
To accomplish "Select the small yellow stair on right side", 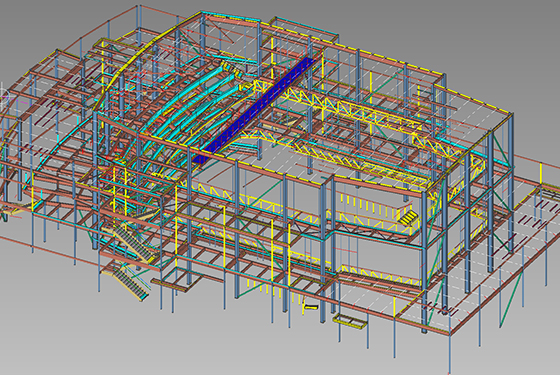I will coord(408,217).
